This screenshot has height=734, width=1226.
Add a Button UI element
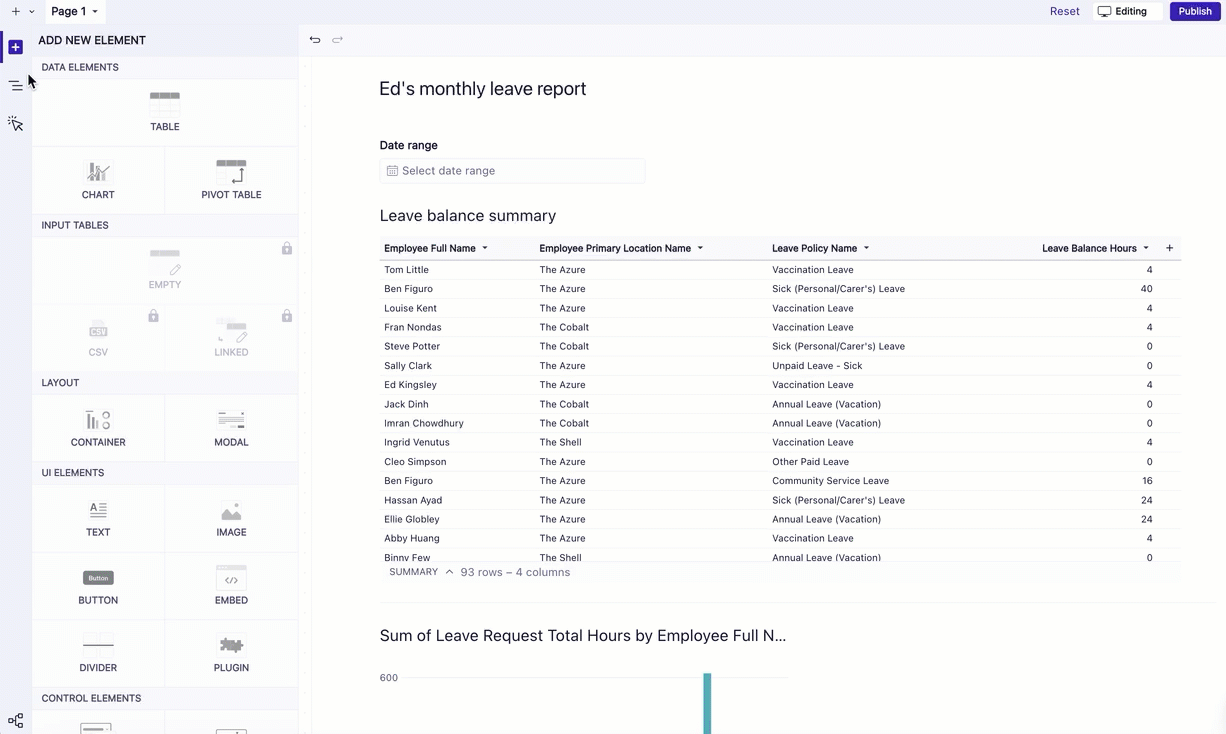point(98,586)
